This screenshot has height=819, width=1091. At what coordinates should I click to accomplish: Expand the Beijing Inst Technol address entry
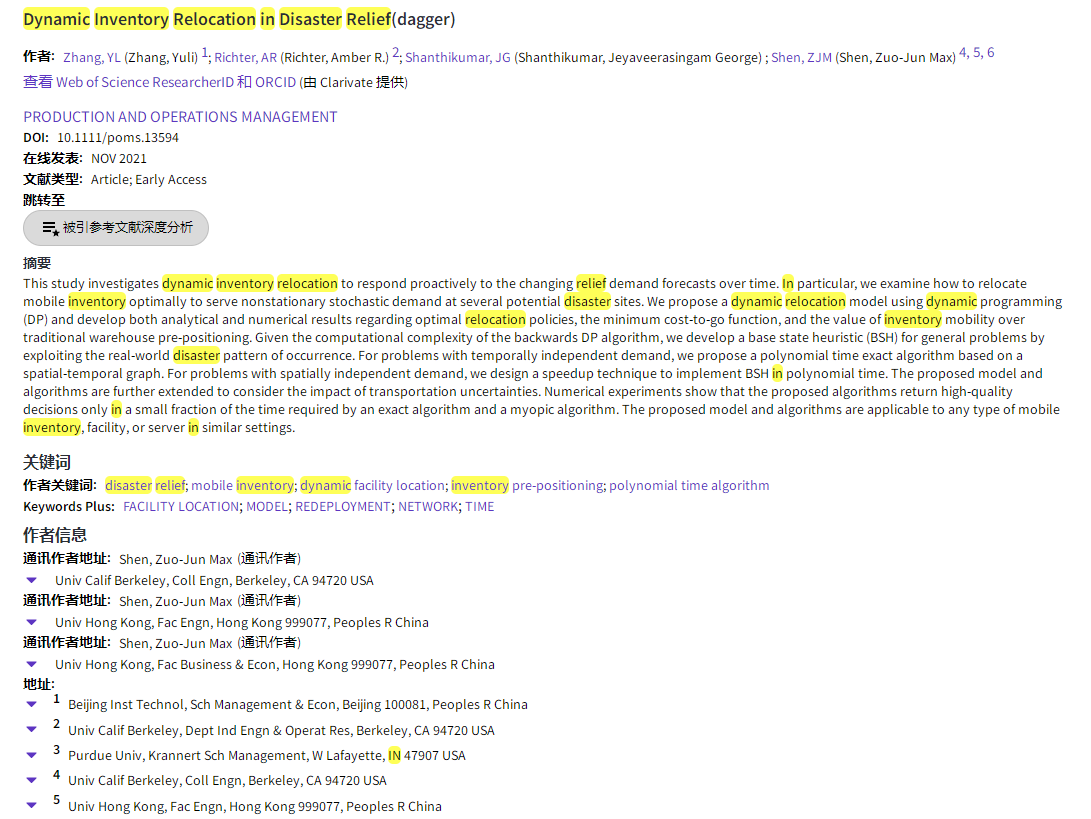(31, 704)
